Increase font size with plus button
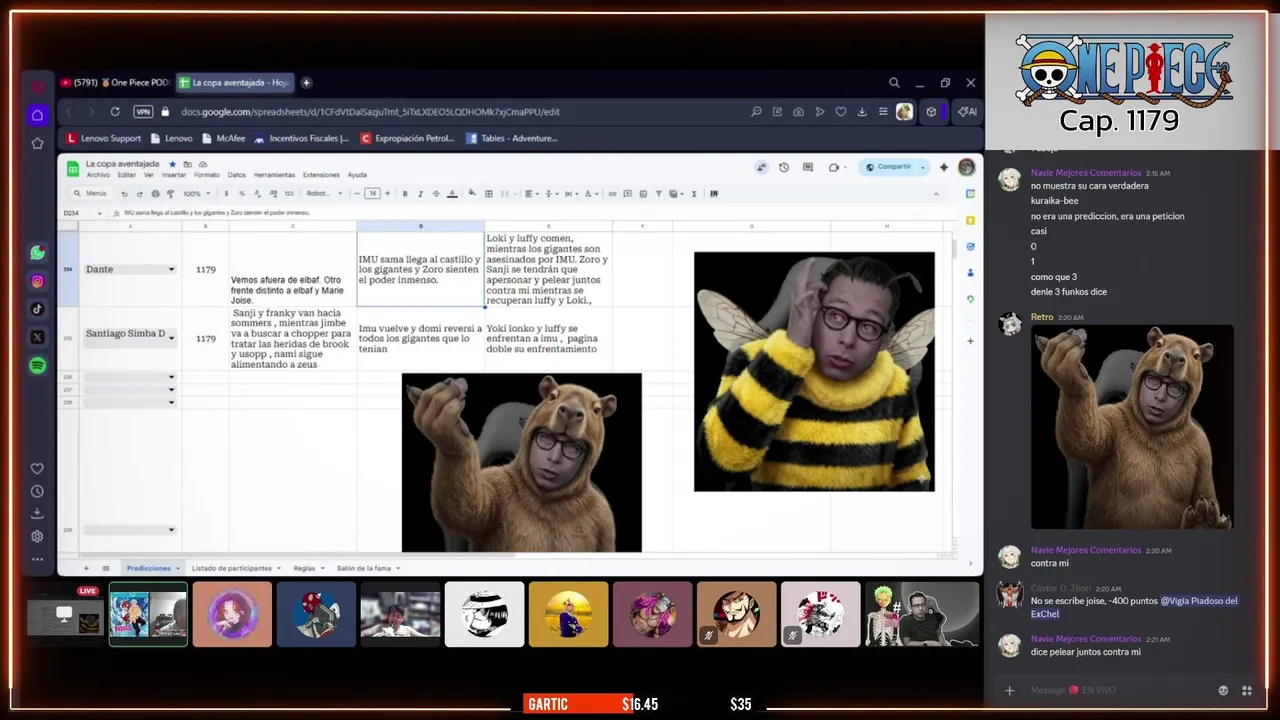 coord(388,194)
